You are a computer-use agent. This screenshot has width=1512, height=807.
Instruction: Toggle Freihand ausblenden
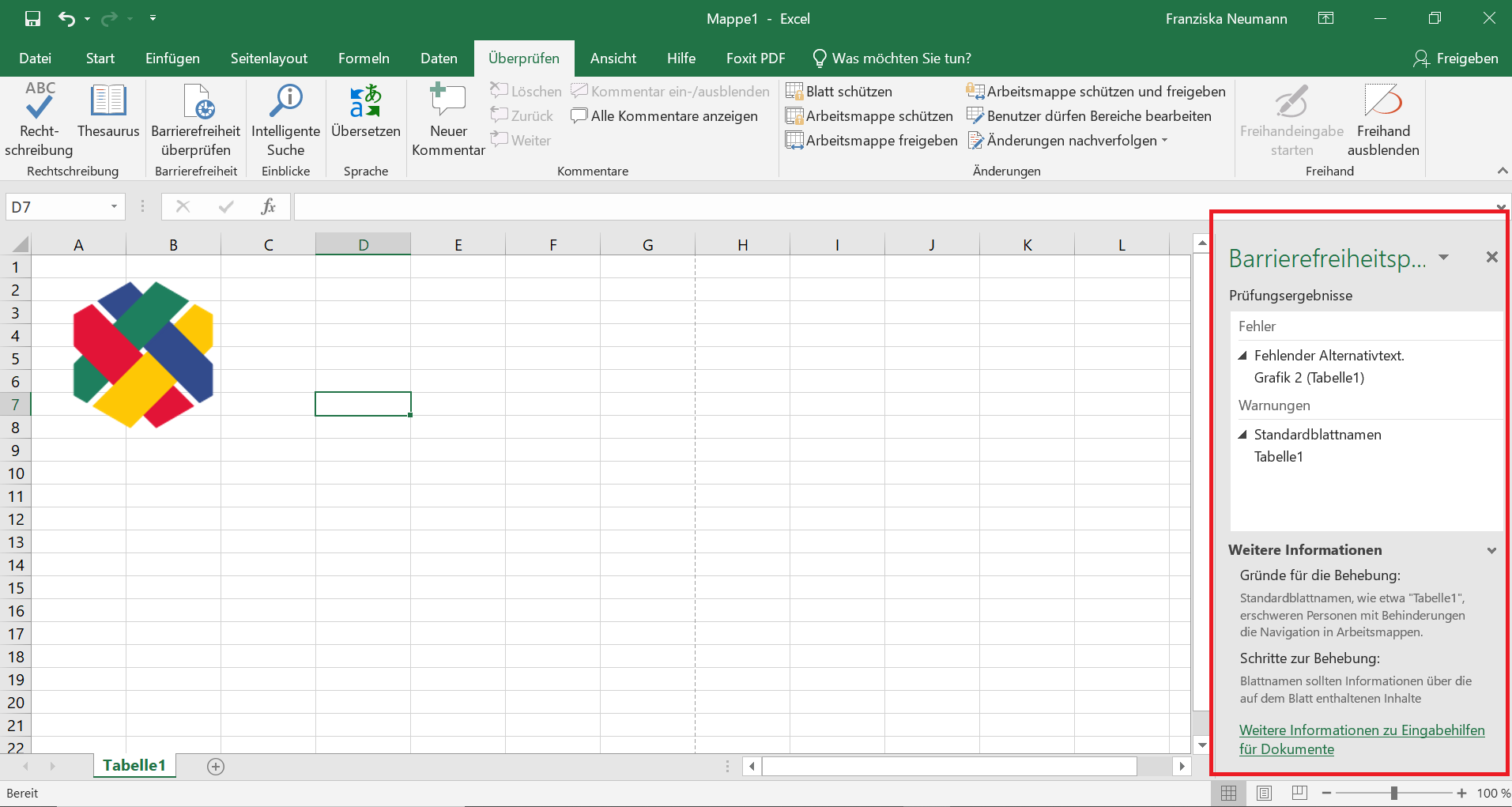coord(1383,117)
